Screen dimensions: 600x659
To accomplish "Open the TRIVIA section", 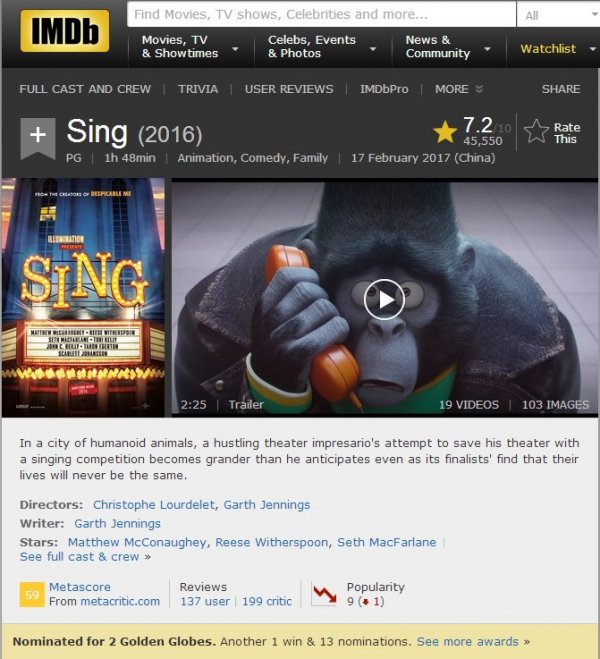I will (x=198, y=89).
